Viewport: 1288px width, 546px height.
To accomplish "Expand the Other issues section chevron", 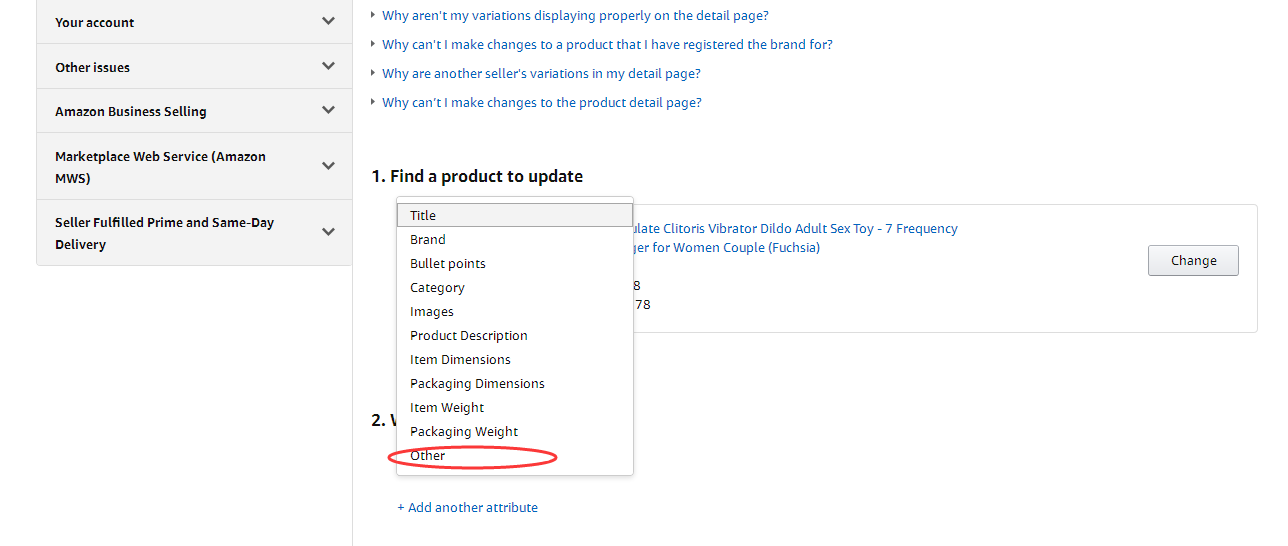I will [x=328, y=66].
